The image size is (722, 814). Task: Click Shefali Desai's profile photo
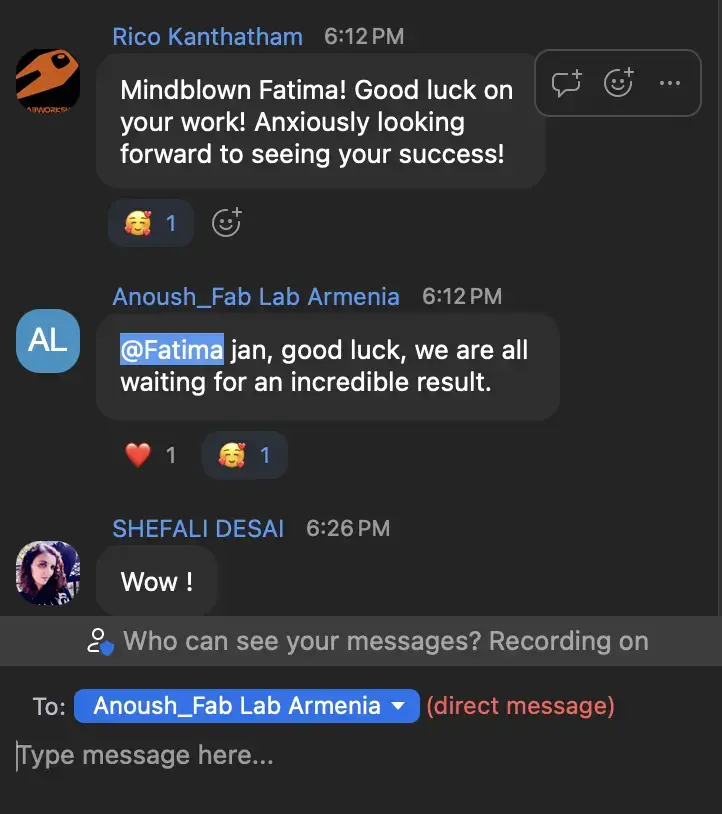coord(48,573)
